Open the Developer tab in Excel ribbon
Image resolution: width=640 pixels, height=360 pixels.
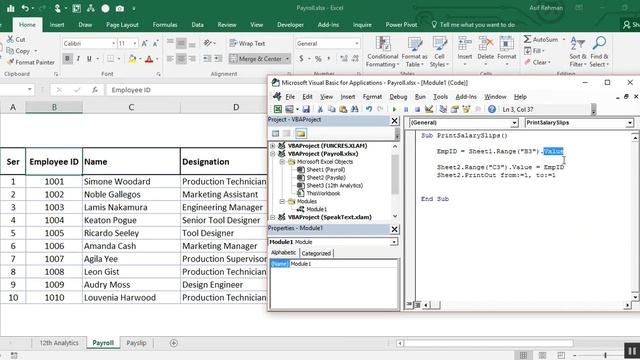(290, 25)
